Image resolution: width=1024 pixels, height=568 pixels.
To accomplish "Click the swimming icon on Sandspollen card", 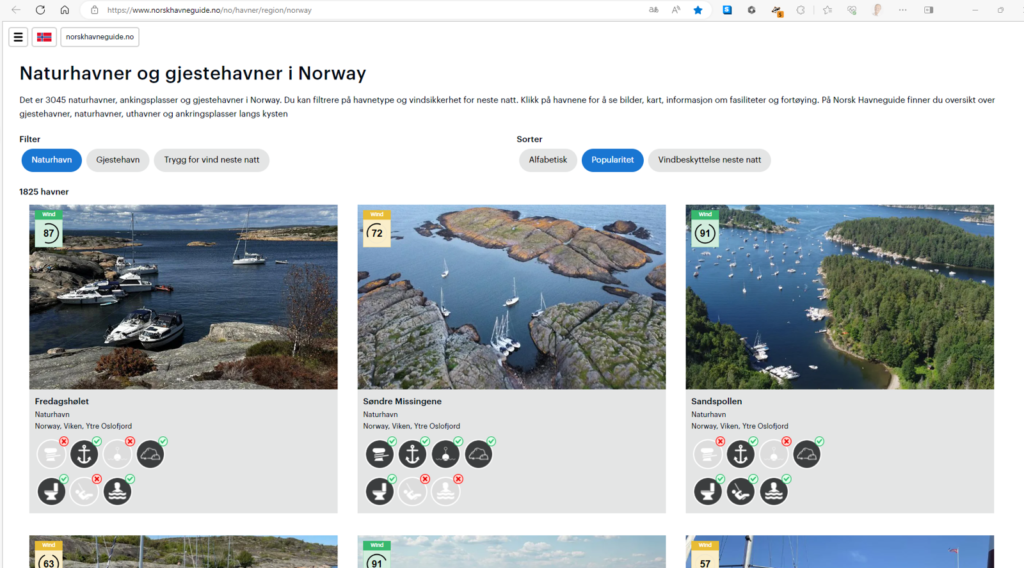I will pyautogui.click(x=773, y=491).
